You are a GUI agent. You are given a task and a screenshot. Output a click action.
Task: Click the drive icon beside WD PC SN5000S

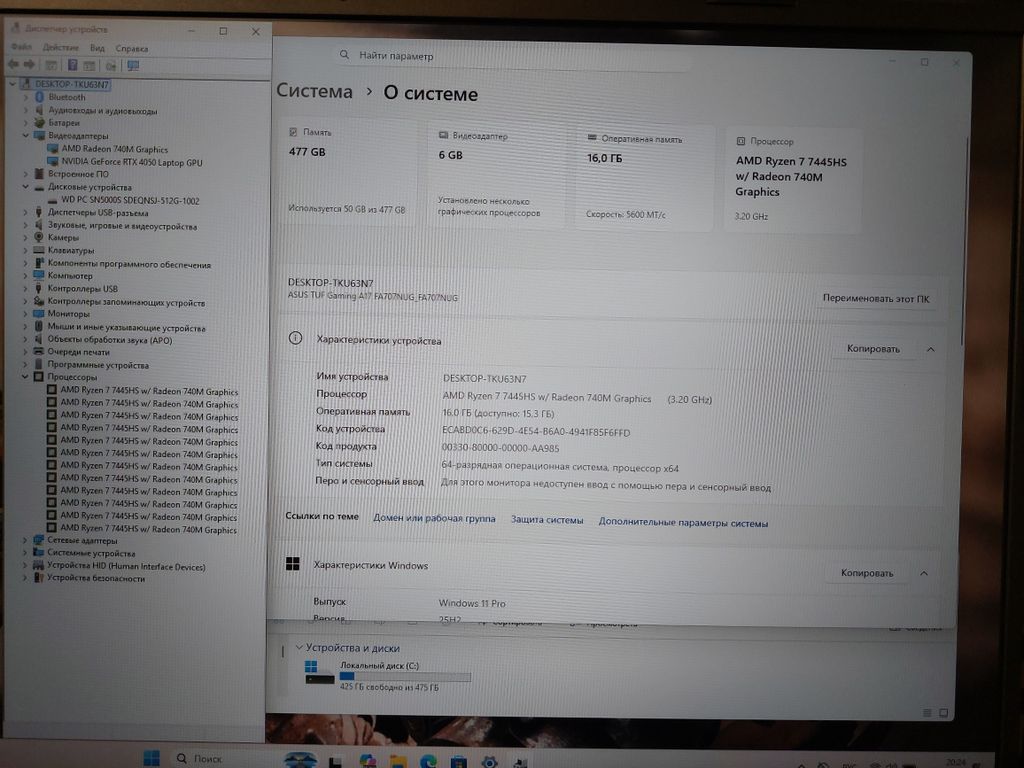(52, 200)
